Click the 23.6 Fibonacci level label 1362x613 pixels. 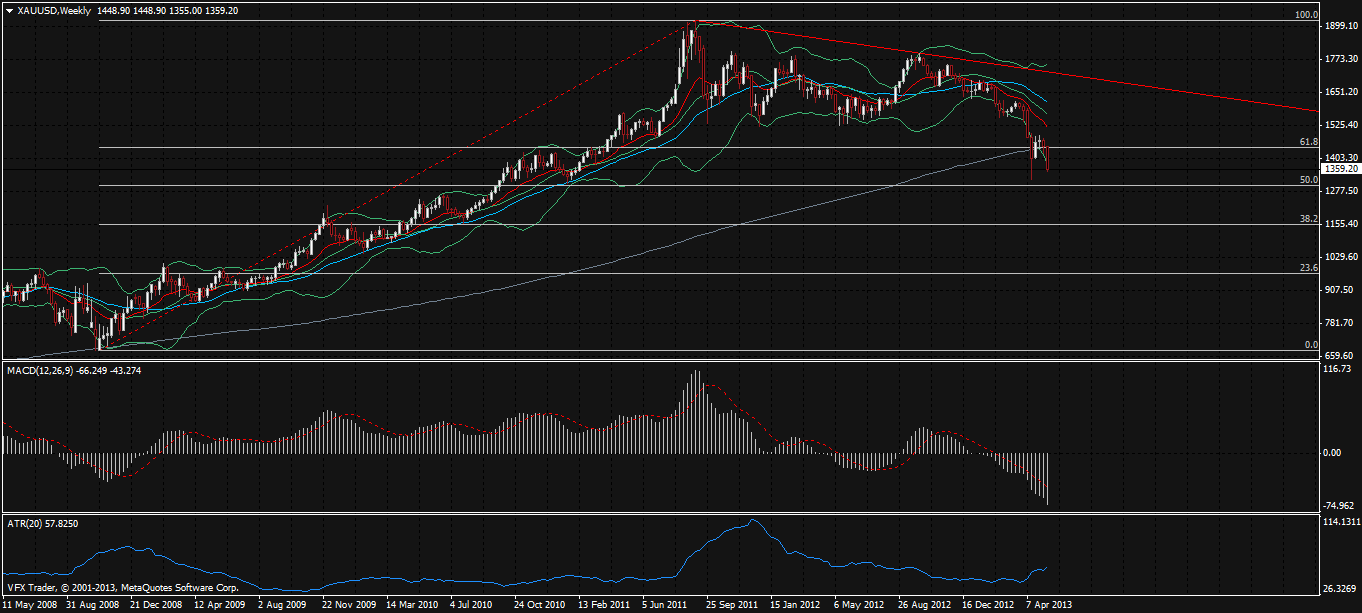pos(1307,267)
